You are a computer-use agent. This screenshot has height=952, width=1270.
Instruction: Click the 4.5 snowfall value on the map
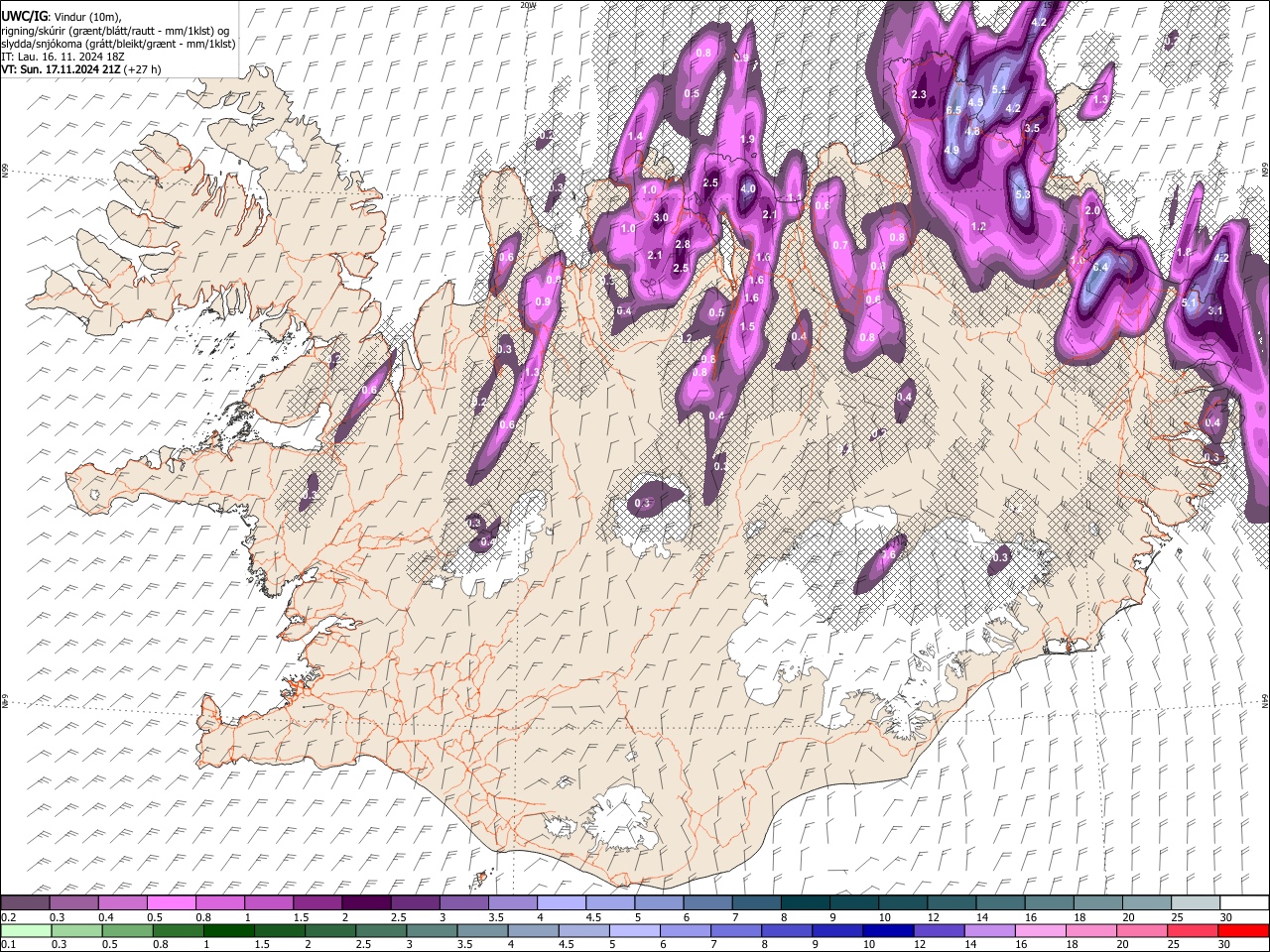click(975, 102)
